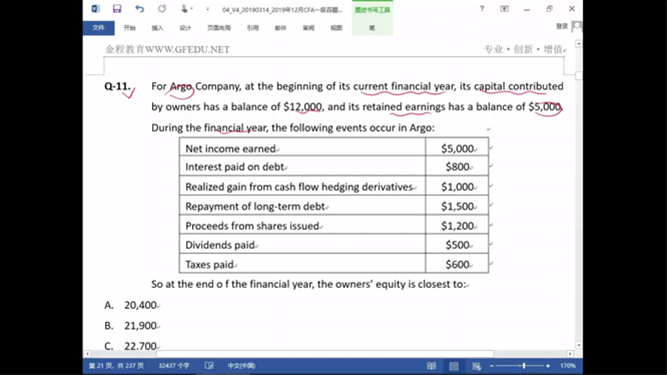Viewport: 667px width, 375px height.
Task: Open the 文件 File tab
Action: pyautogui.click(x=98, y=28)
